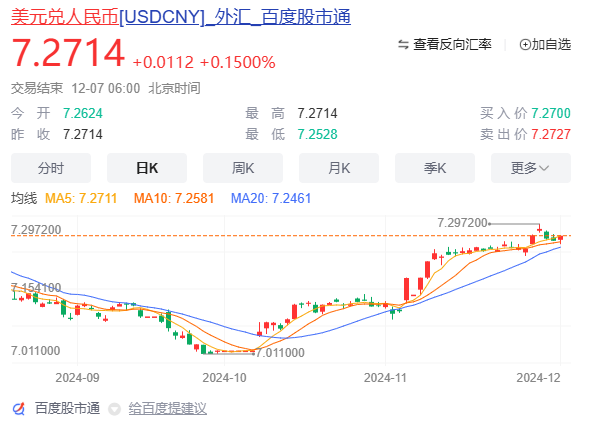
Task: Open the 月K chart tab
Action: pyautogui.click(x=339, y=168)
